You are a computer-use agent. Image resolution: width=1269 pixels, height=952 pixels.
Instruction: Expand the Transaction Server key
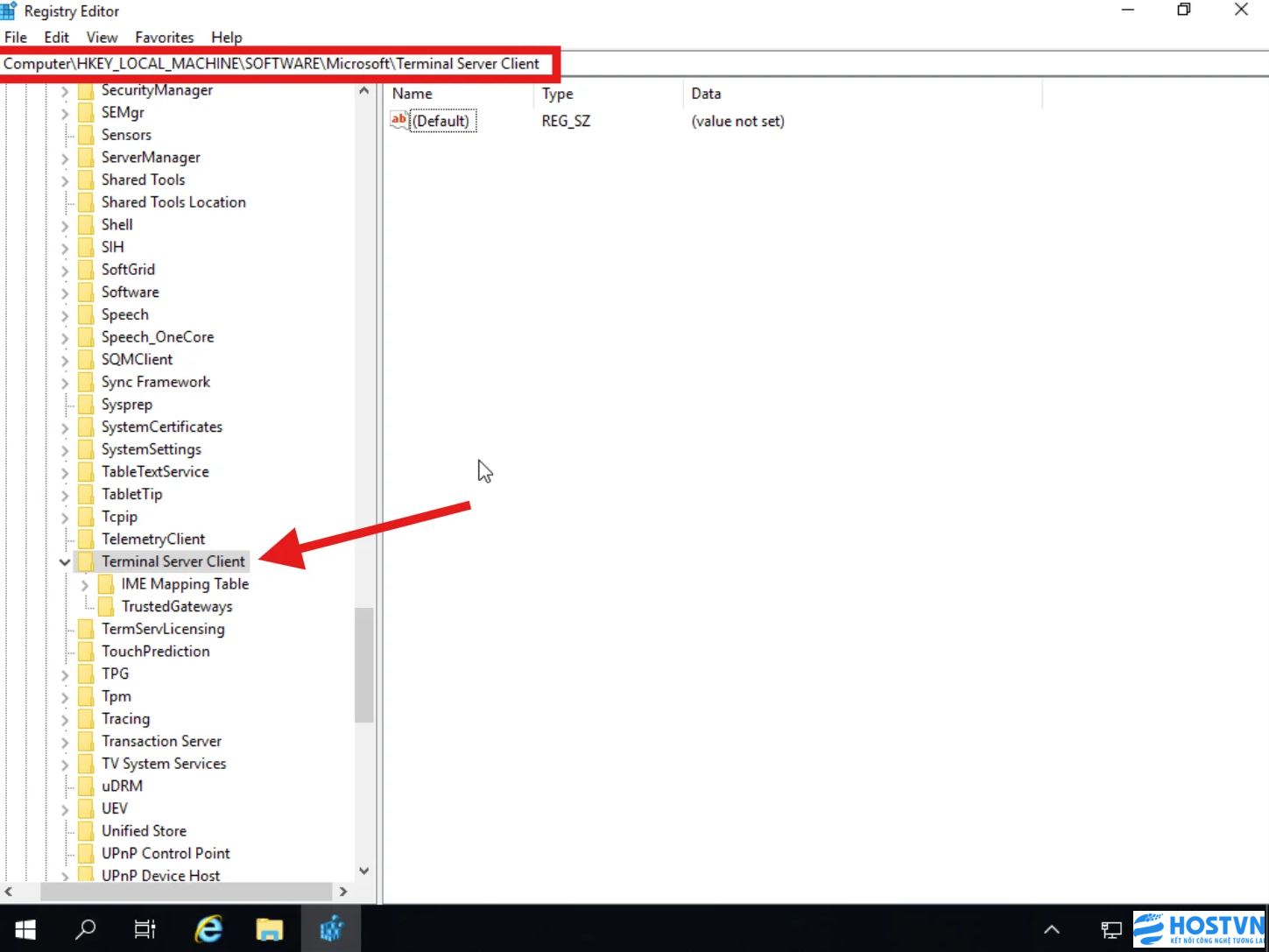click(x=65, y=742)
